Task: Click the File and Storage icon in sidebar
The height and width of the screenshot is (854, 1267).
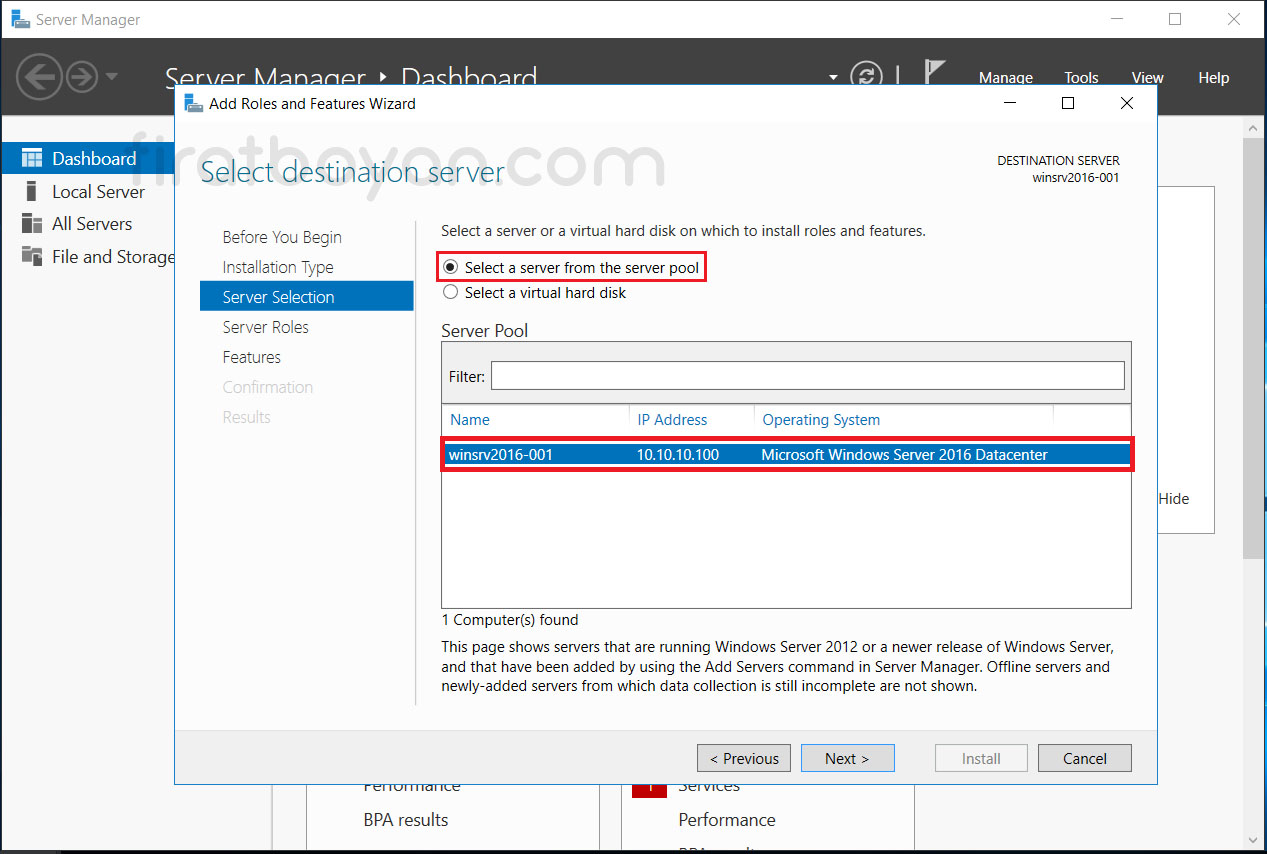Action: coord(32,257)
